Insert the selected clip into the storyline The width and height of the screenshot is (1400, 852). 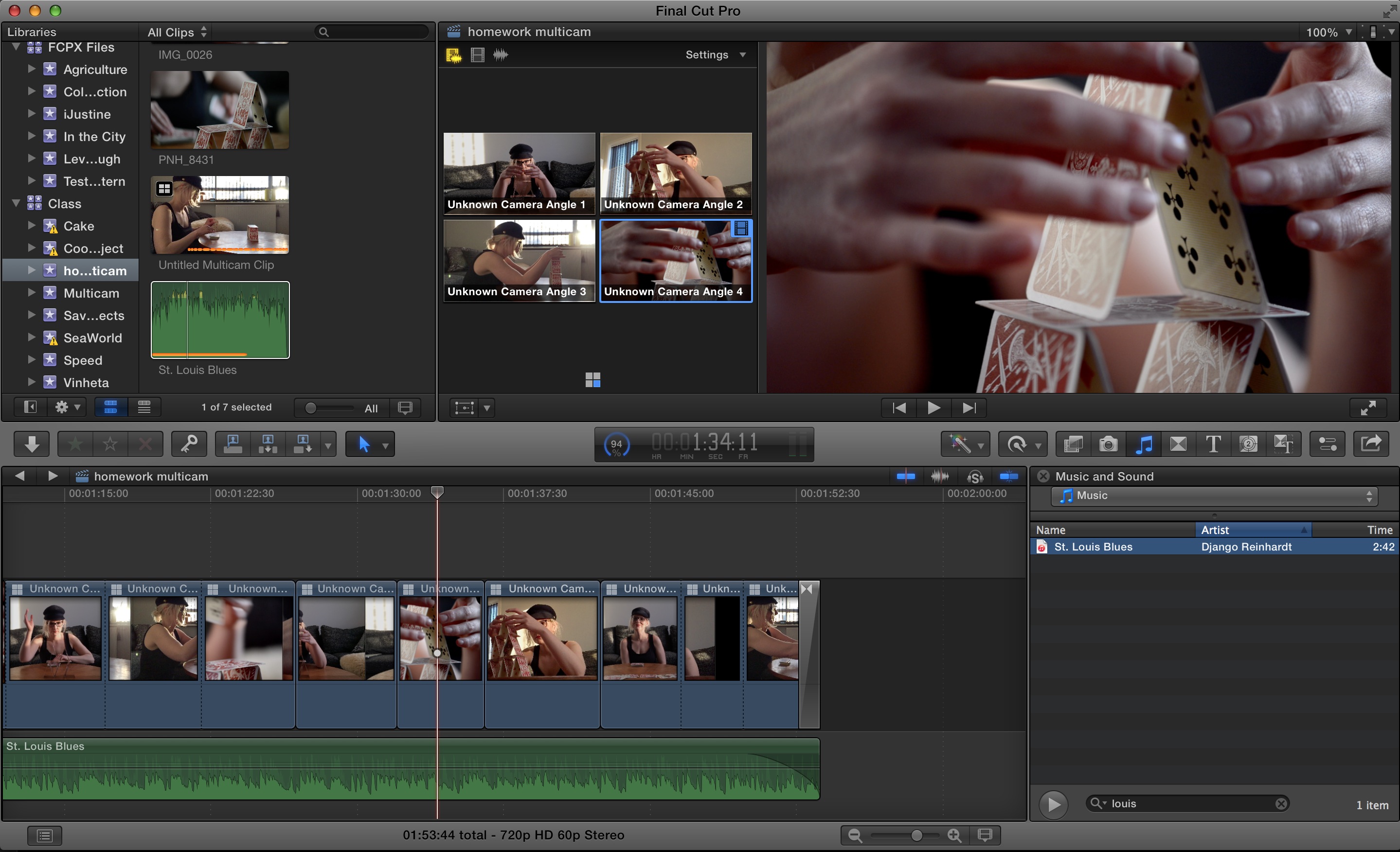tap(268, 444)
